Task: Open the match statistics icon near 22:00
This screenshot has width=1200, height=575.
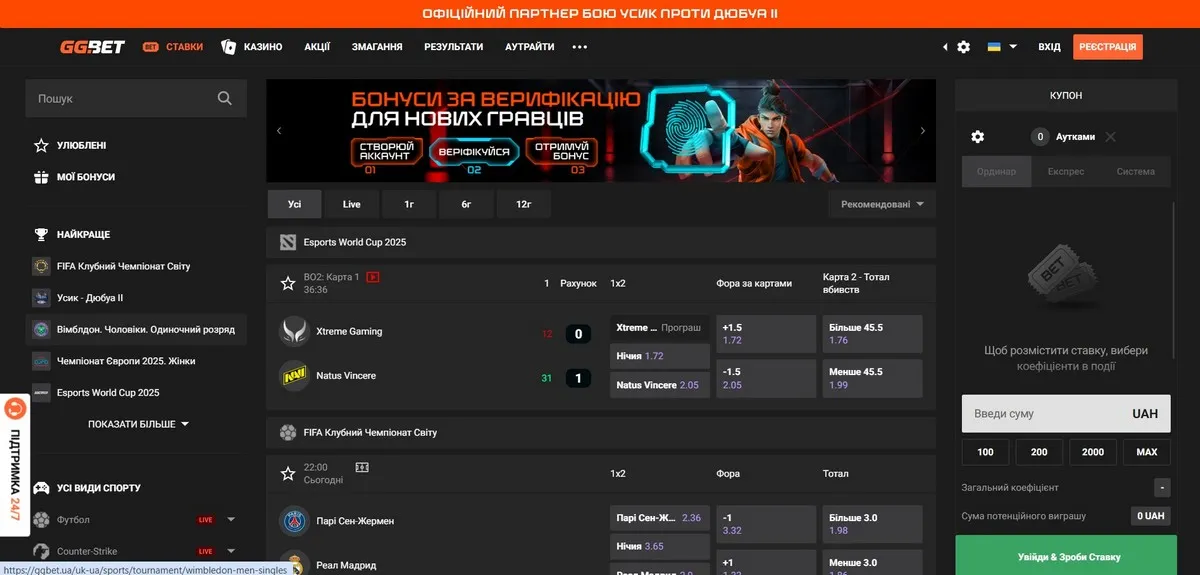Action: click(x=361, y=467)
